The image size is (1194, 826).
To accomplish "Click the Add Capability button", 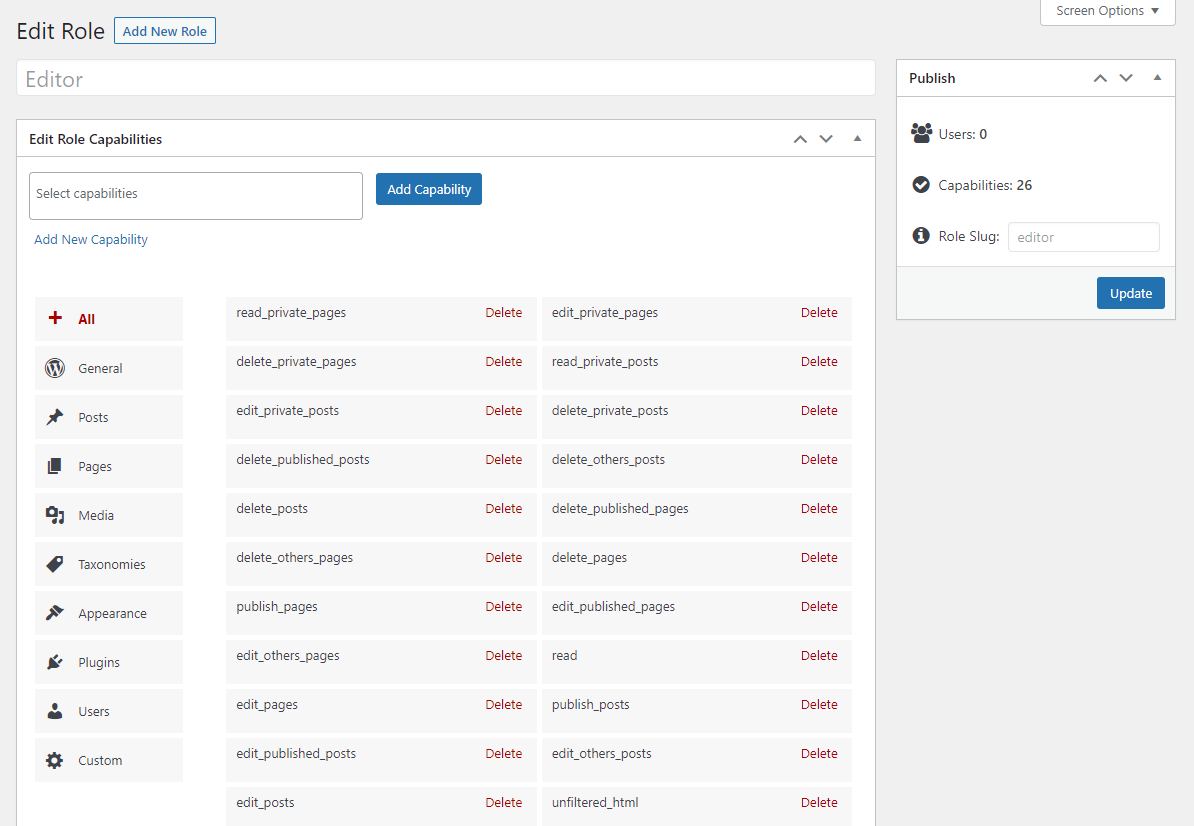I will [429, 189].
